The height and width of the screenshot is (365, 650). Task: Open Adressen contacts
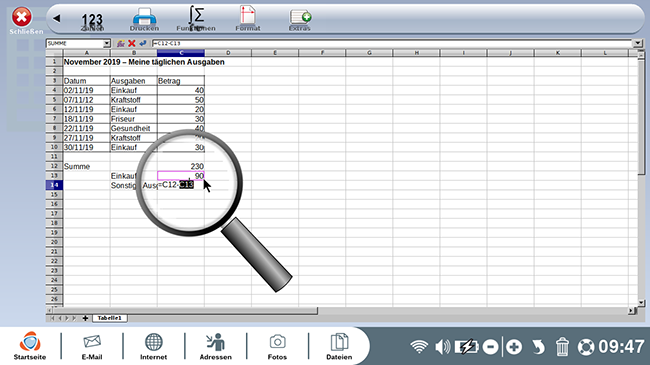[x=216, y=347]
